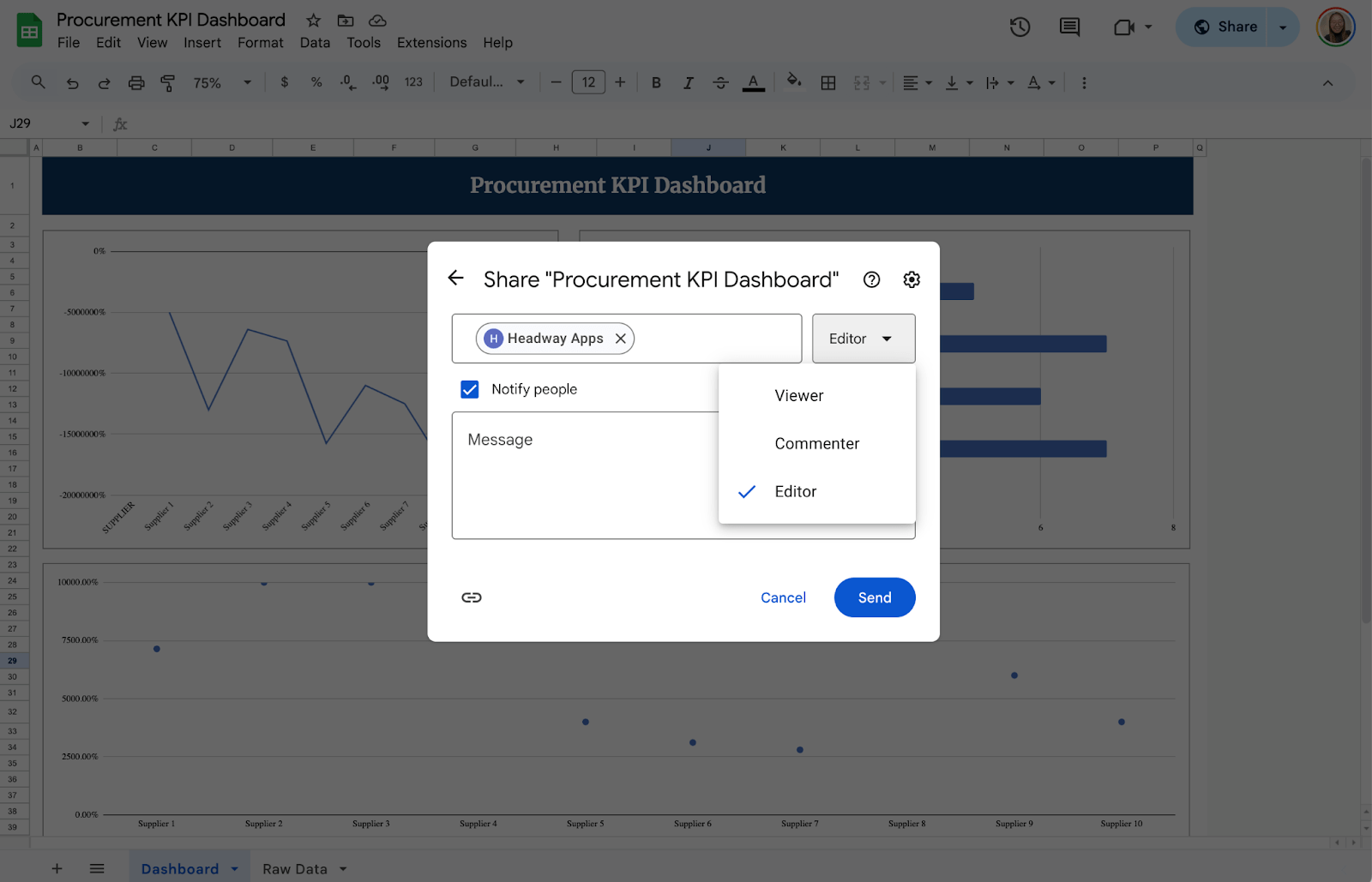Switch to the Raw Data sheet tab

tap(294, 869)
